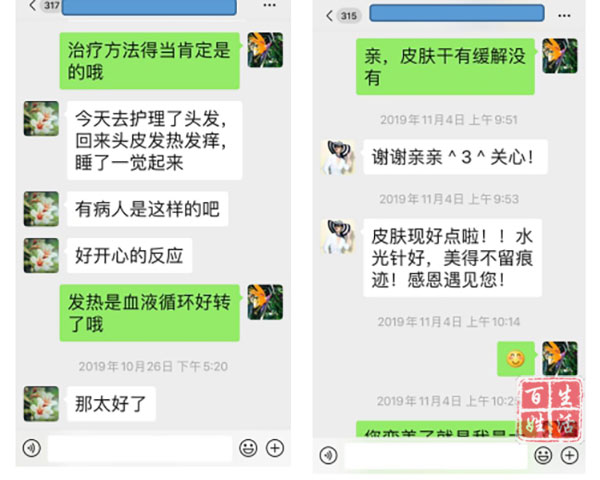Focus the message input field in left chat

[x=140, y=448]
